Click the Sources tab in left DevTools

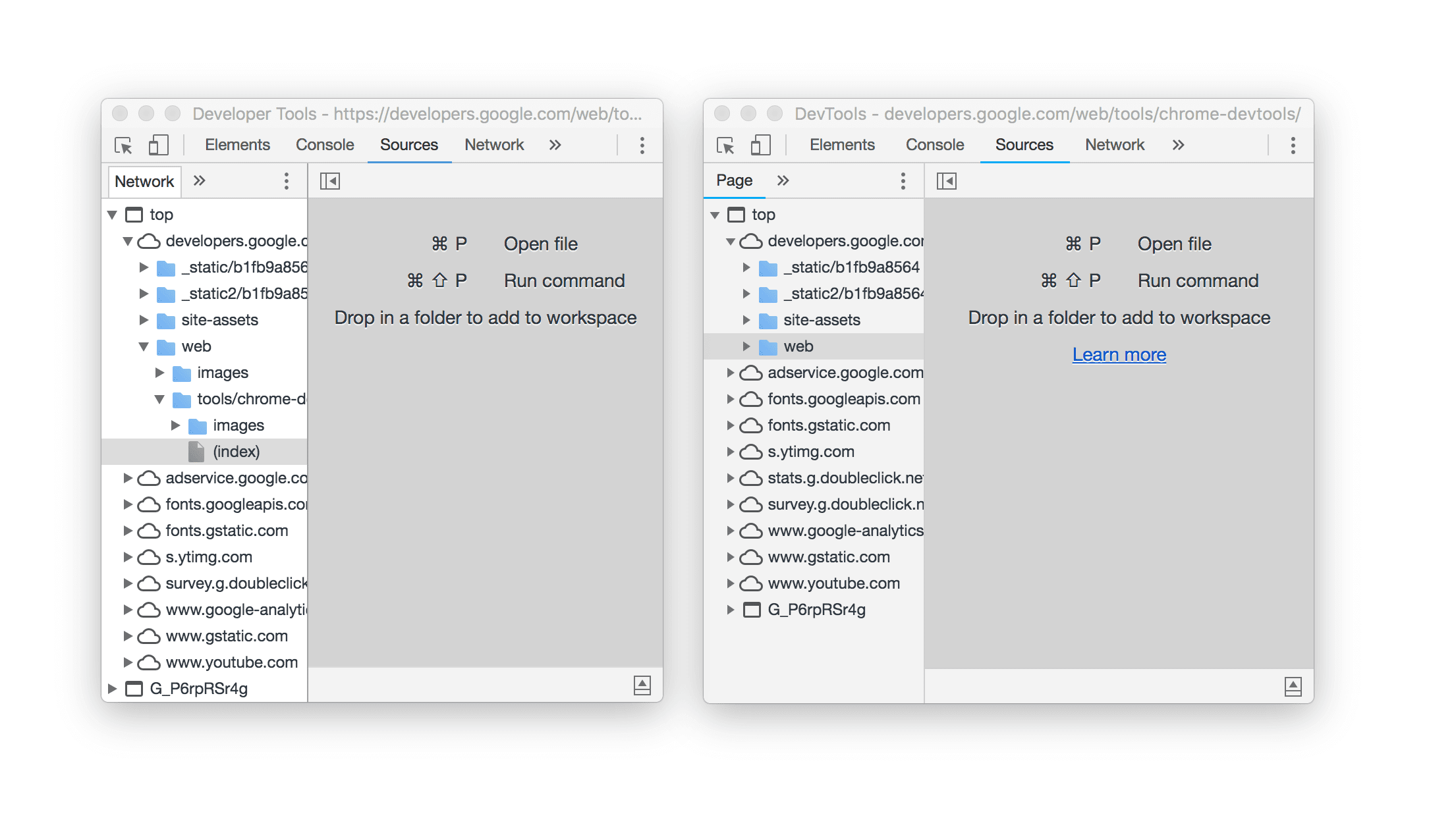[x=408, y=145]
